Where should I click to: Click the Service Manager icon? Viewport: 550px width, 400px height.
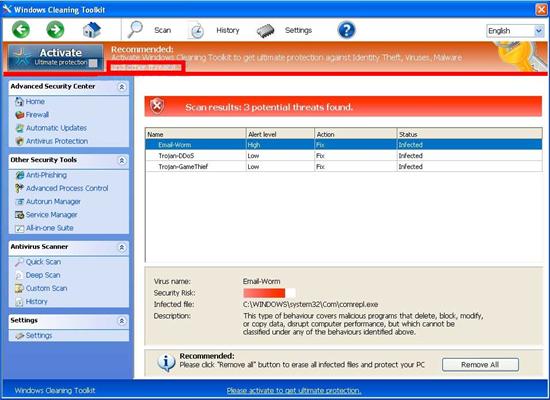[x=20, y=215]
